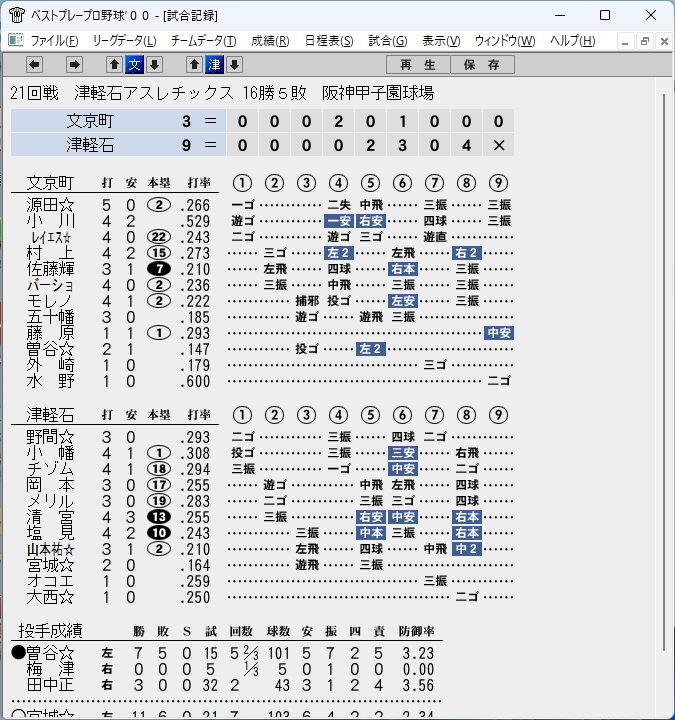The width and height of the screenshot is (675, 720).
Task: Click the app trophy icon in title bar
Action: (17, 15)
